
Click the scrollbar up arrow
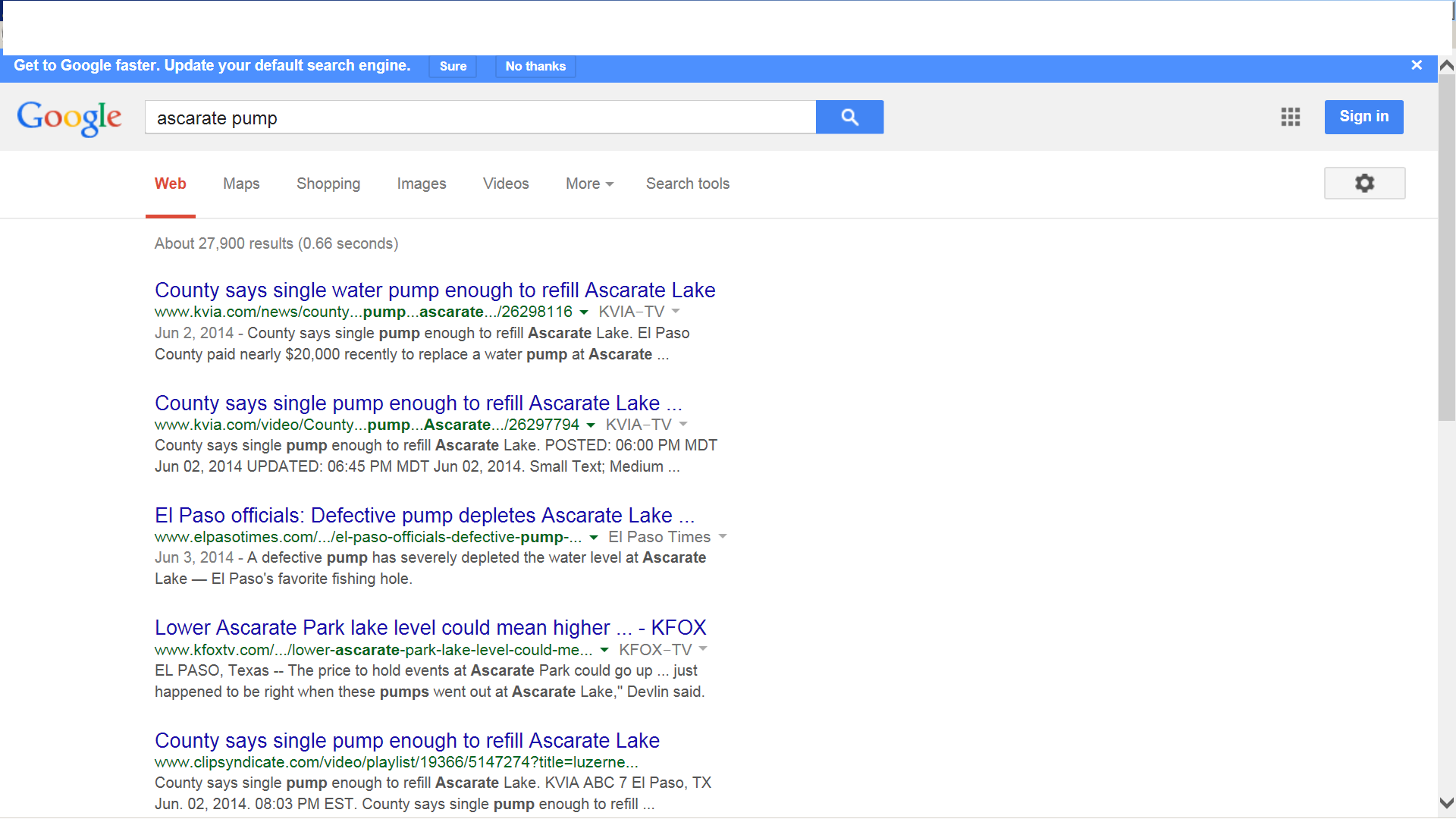tap(1446, 66)
